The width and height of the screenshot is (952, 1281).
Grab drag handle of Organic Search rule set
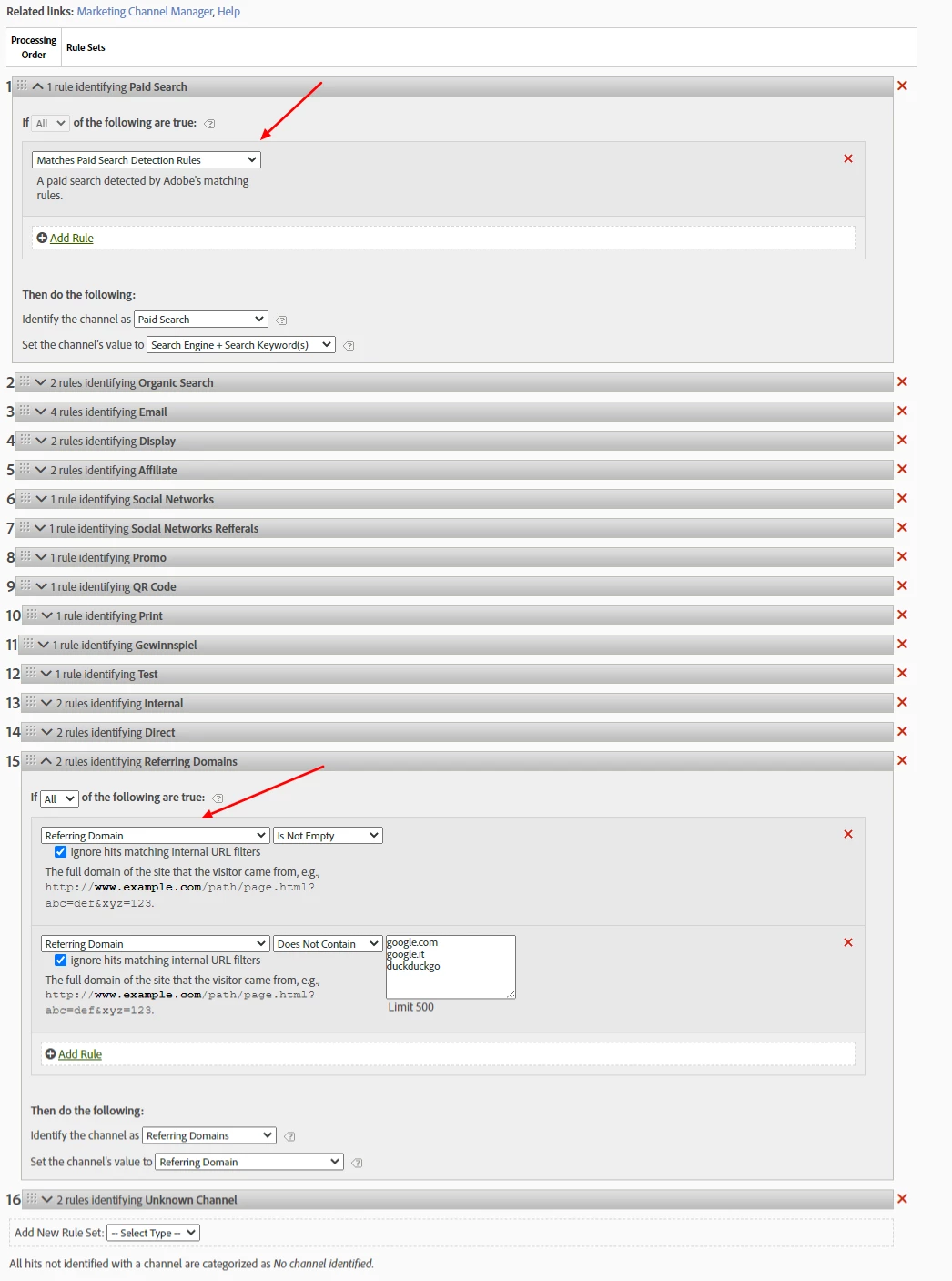(x=25, y=381)
